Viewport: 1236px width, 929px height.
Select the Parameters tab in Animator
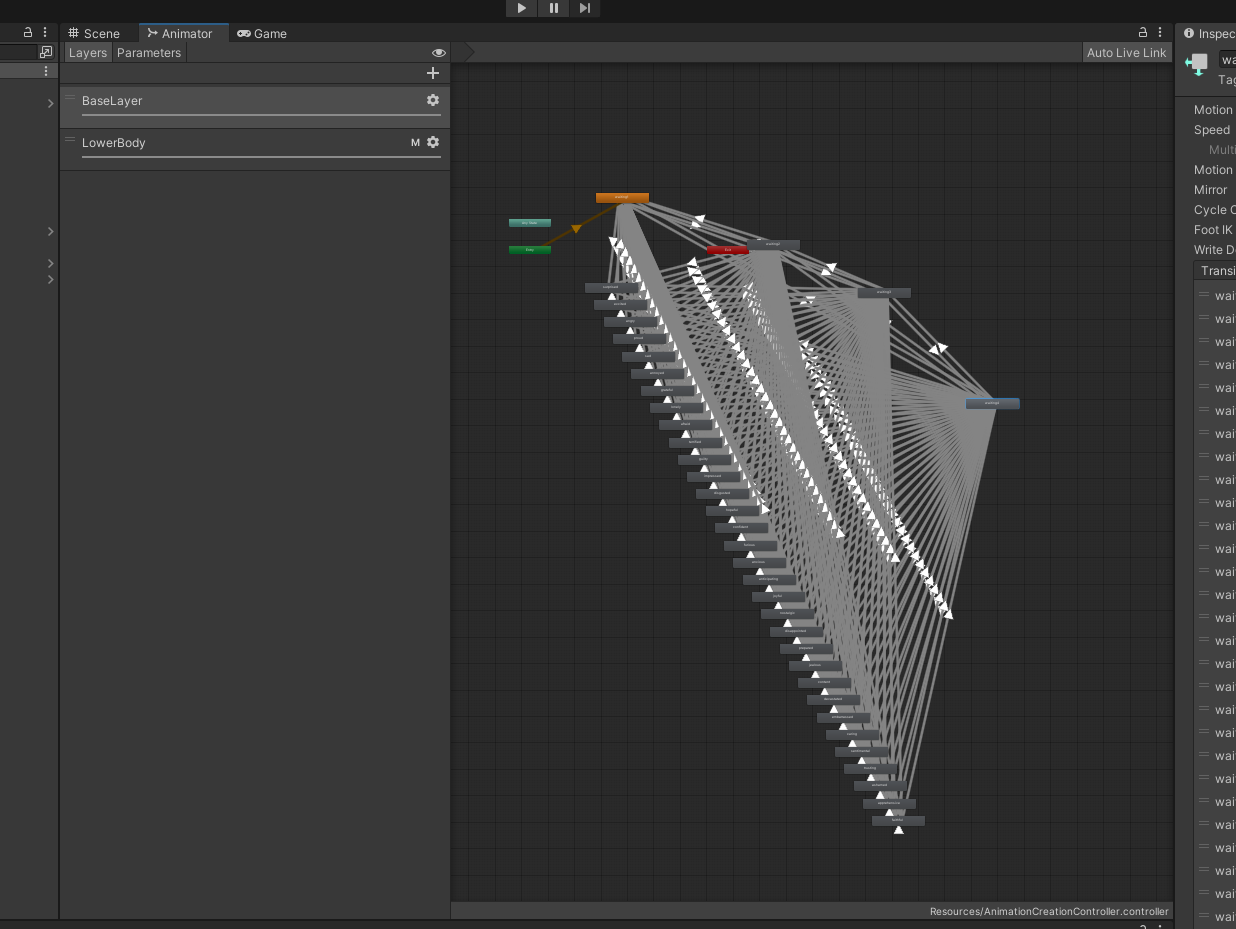point(149,53)
